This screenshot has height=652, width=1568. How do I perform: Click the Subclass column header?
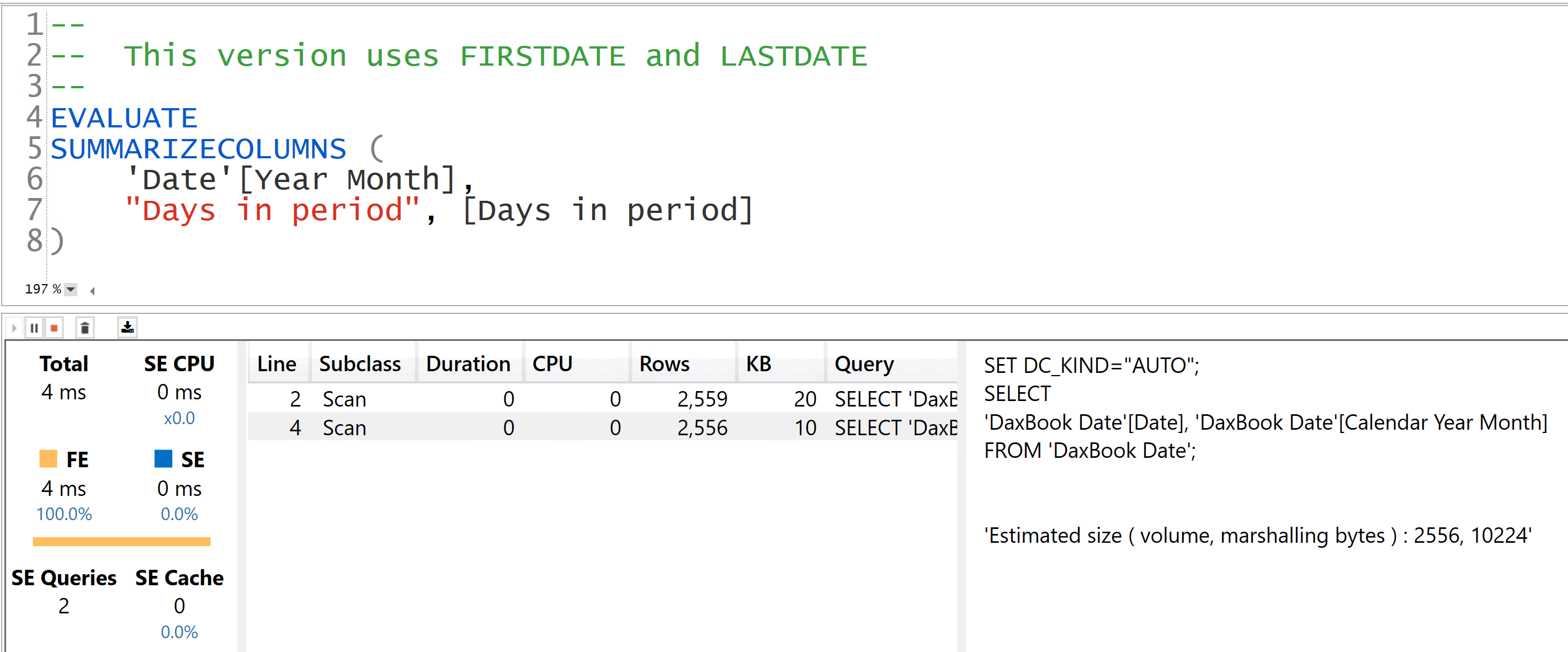(x=360, y=363)
